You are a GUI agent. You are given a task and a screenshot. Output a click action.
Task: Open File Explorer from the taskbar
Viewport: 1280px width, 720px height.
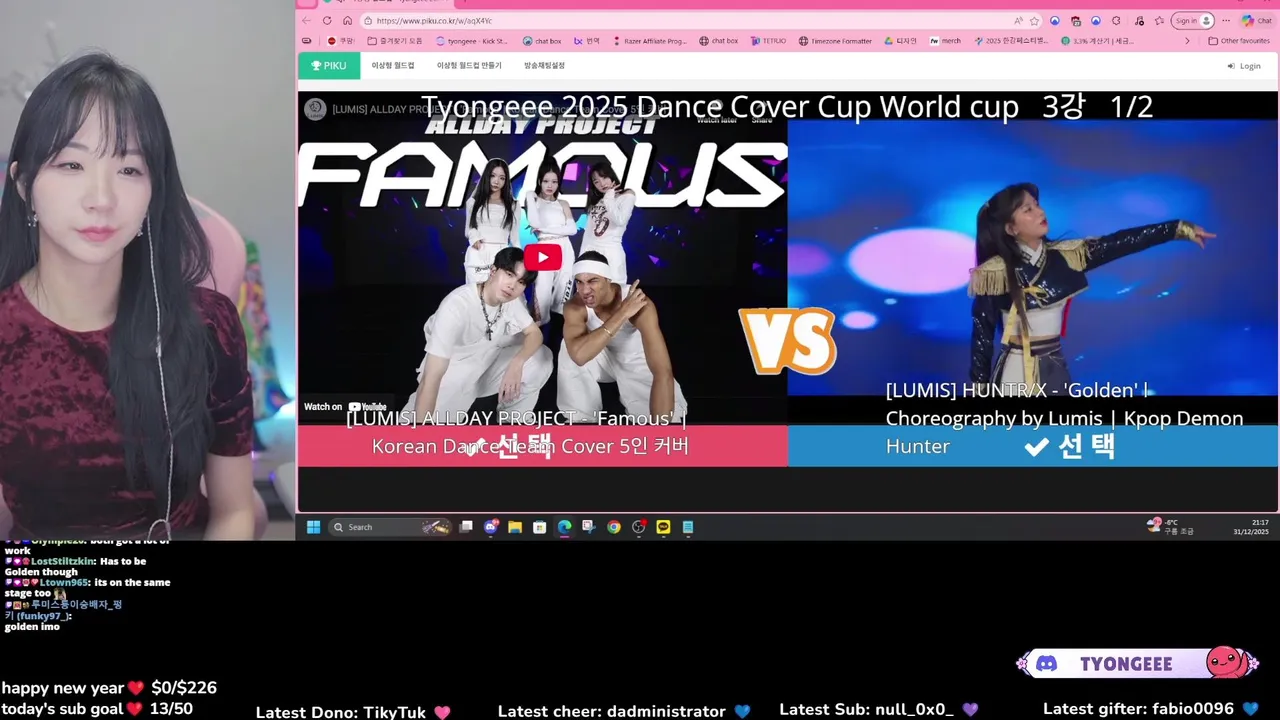click(515, 527)
